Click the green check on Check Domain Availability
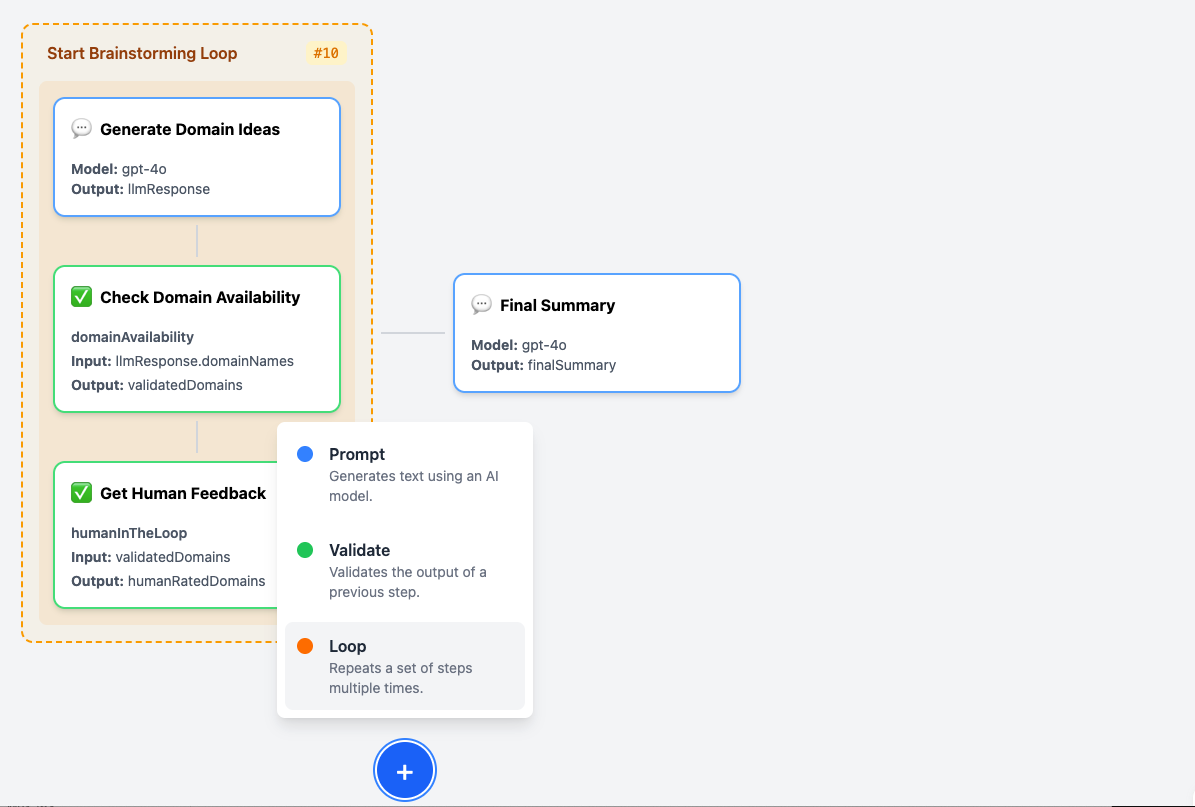The height and width of the screenshot is (807, 1195). pos(81,296)
